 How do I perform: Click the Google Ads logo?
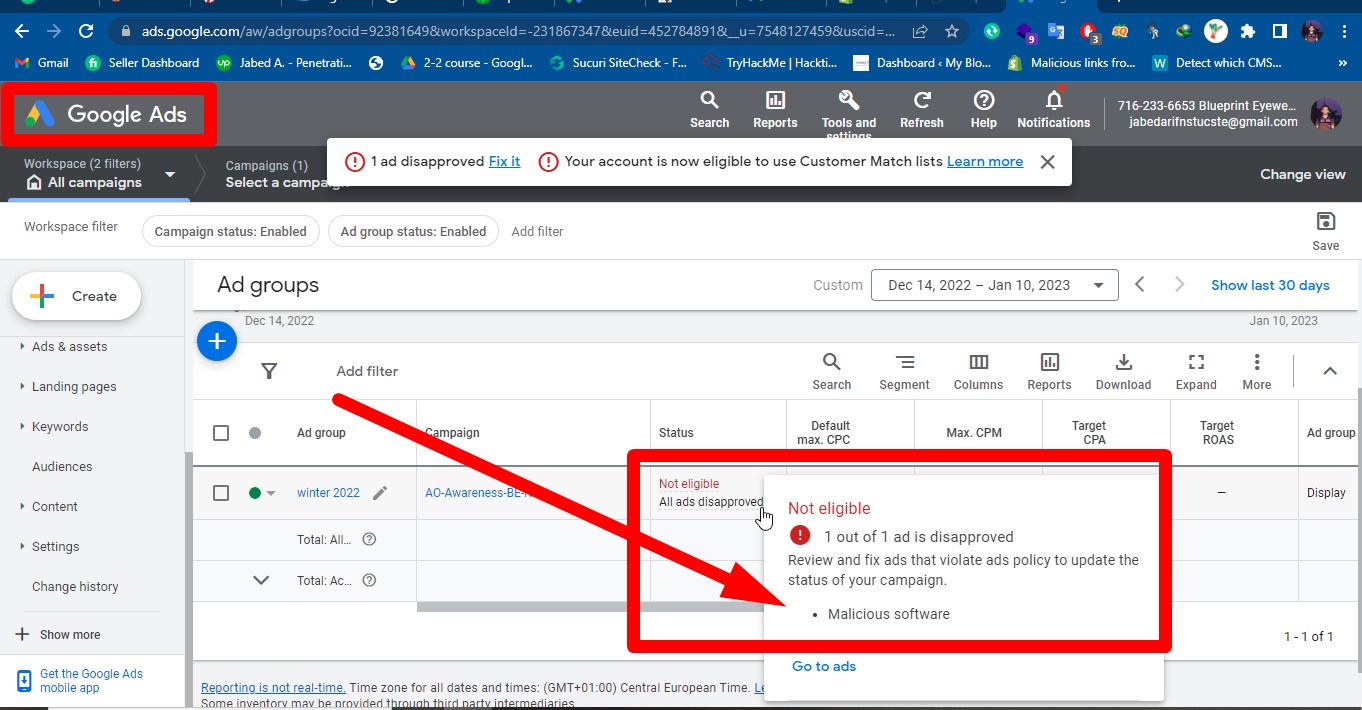(x=107, y=114)
